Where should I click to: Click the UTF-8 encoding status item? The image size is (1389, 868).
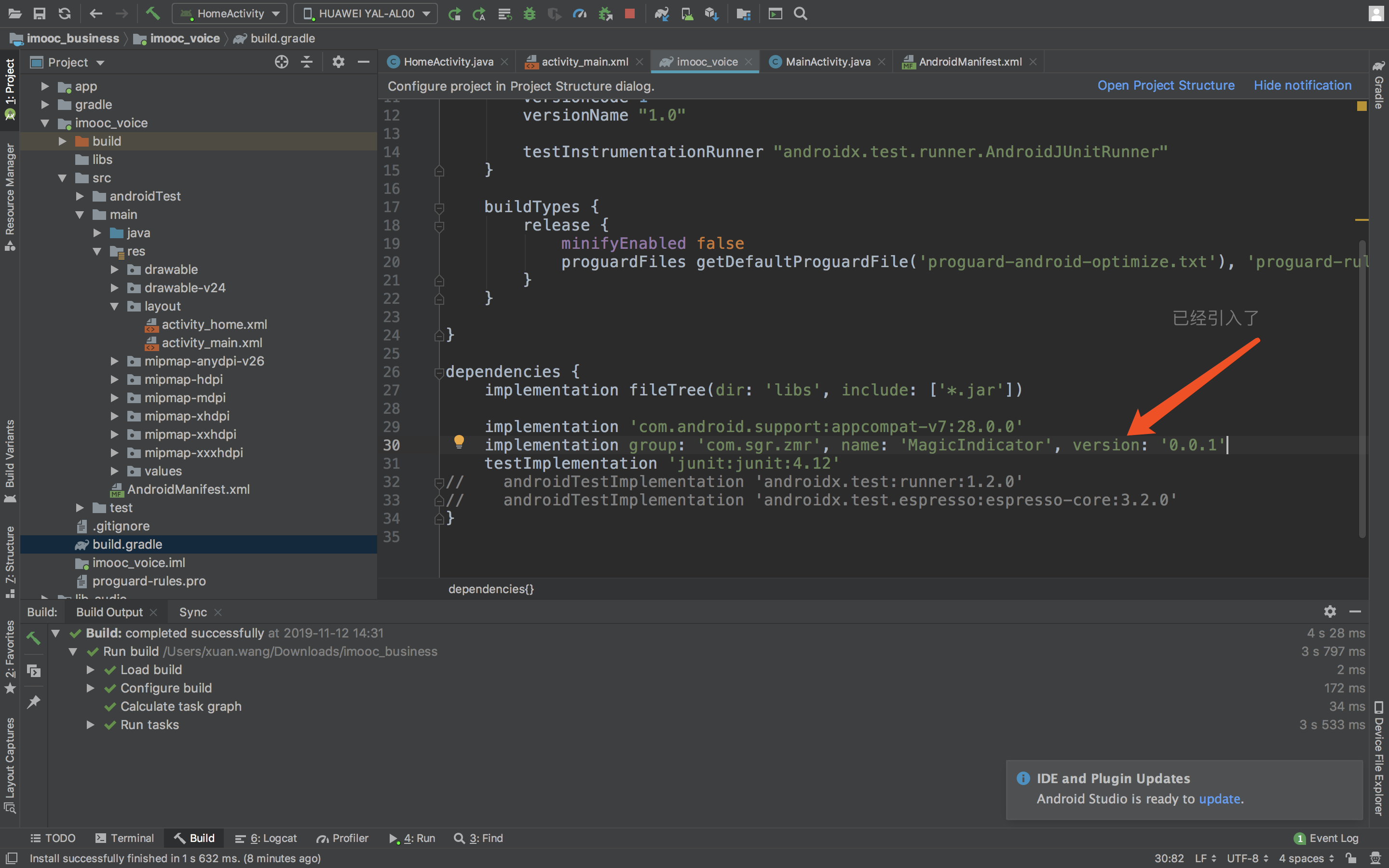pyautogui.click(x=1247, y=858)
